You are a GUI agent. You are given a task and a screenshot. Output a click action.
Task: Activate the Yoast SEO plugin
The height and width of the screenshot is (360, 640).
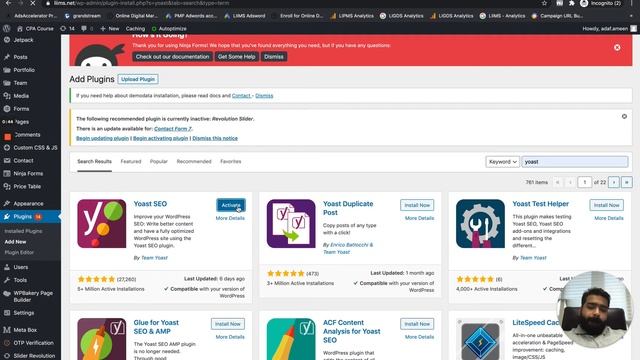231,205
